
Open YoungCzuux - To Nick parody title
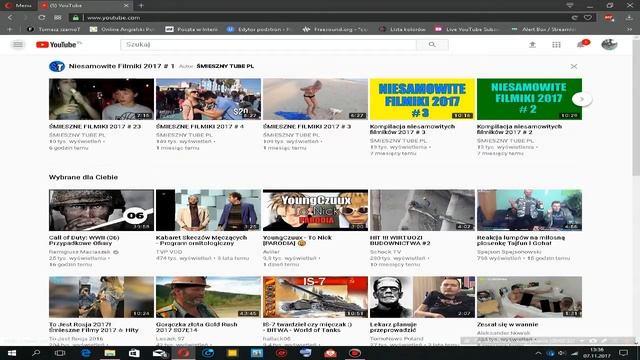click(297, 240)
